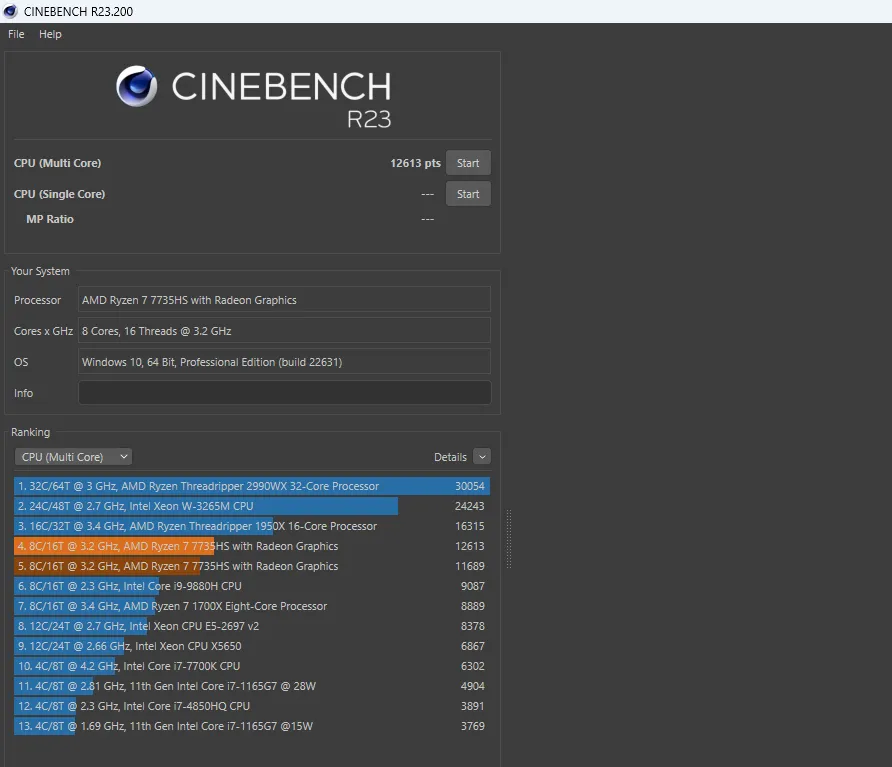Click the Cinebench sphere logo
Image resolution: width=892 pixels, height=767 pixels.
137,86
